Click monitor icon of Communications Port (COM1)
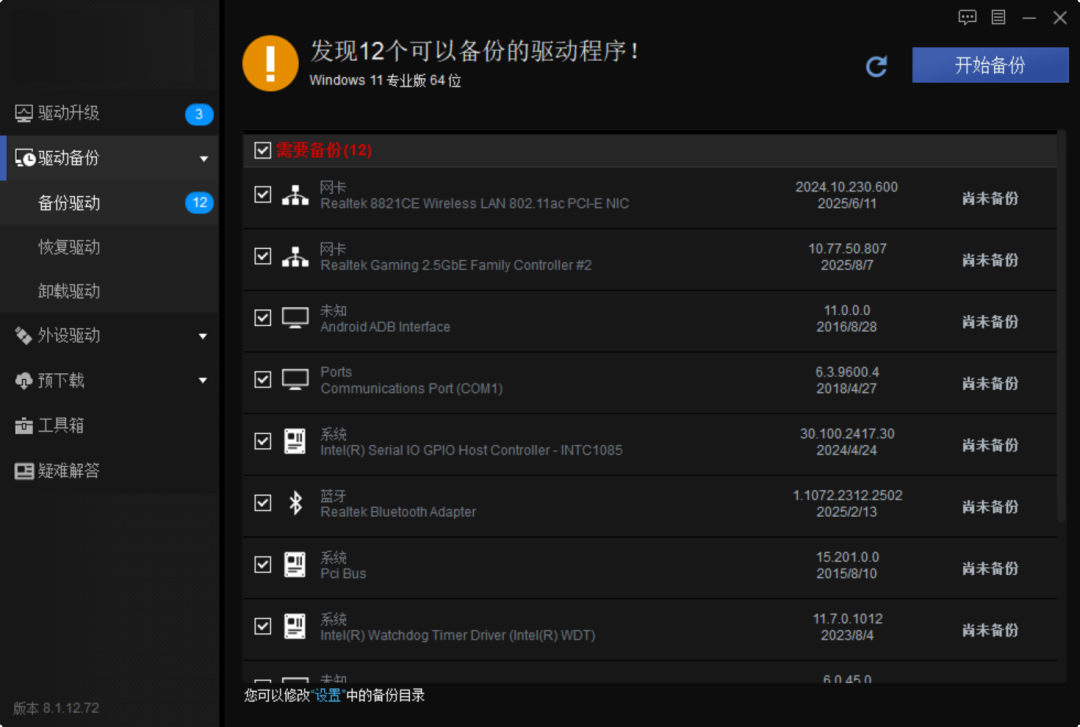The height and width of the screenshot is (727, 1080). pos(295,380)
